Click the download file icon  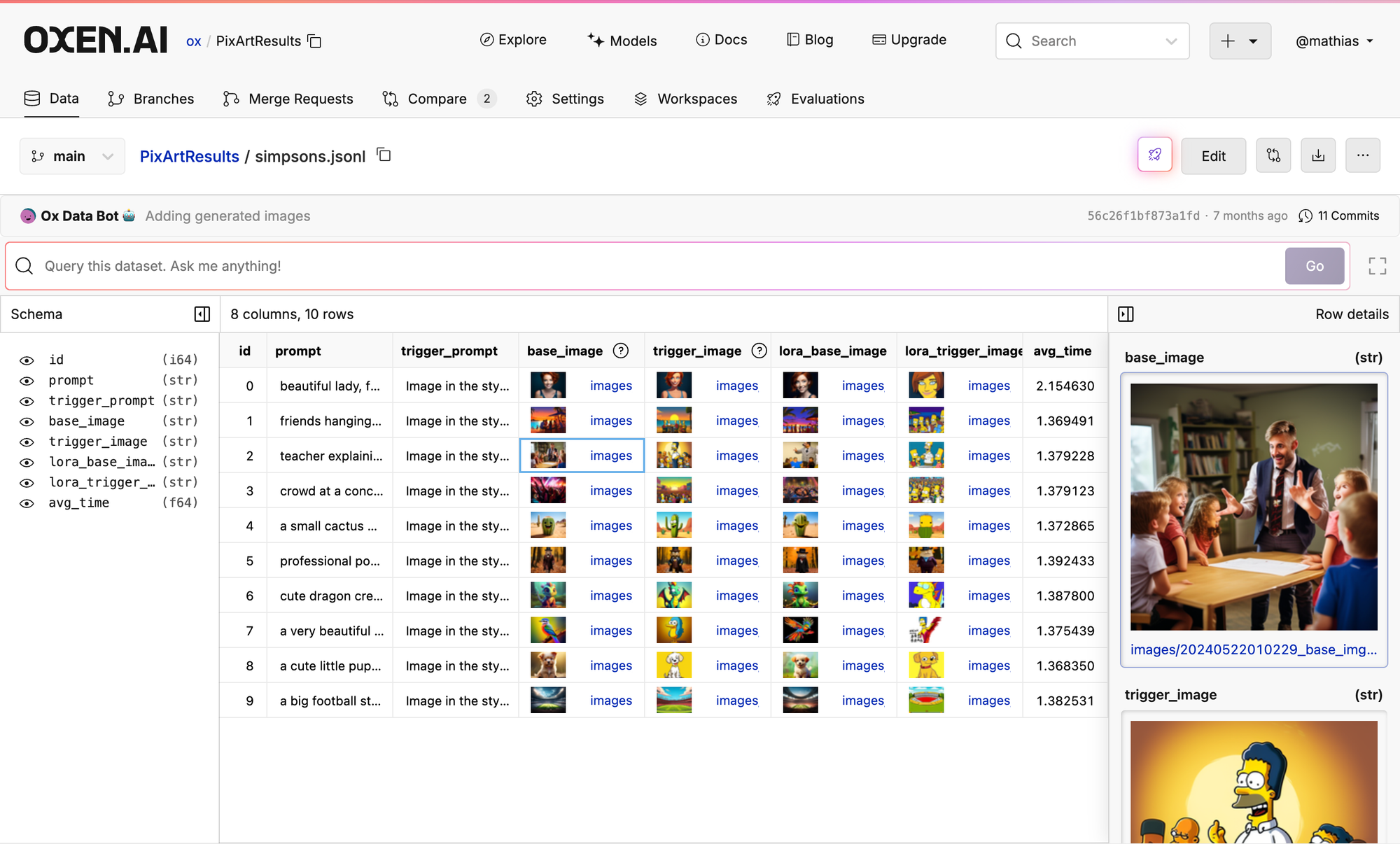[x=1317, y=155]
